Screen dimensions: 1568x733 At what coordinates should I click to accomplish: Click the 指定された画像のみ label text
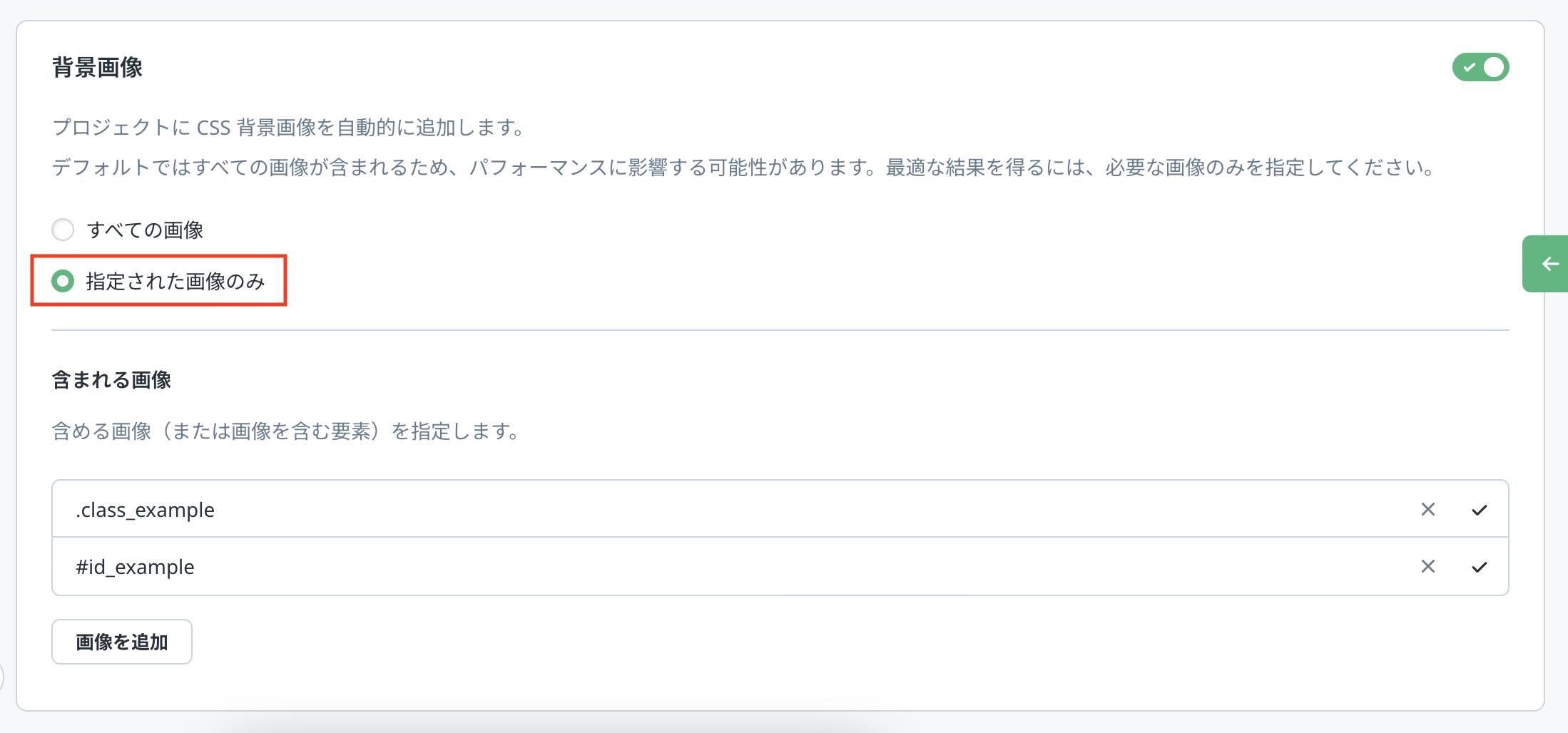(175, 281)
